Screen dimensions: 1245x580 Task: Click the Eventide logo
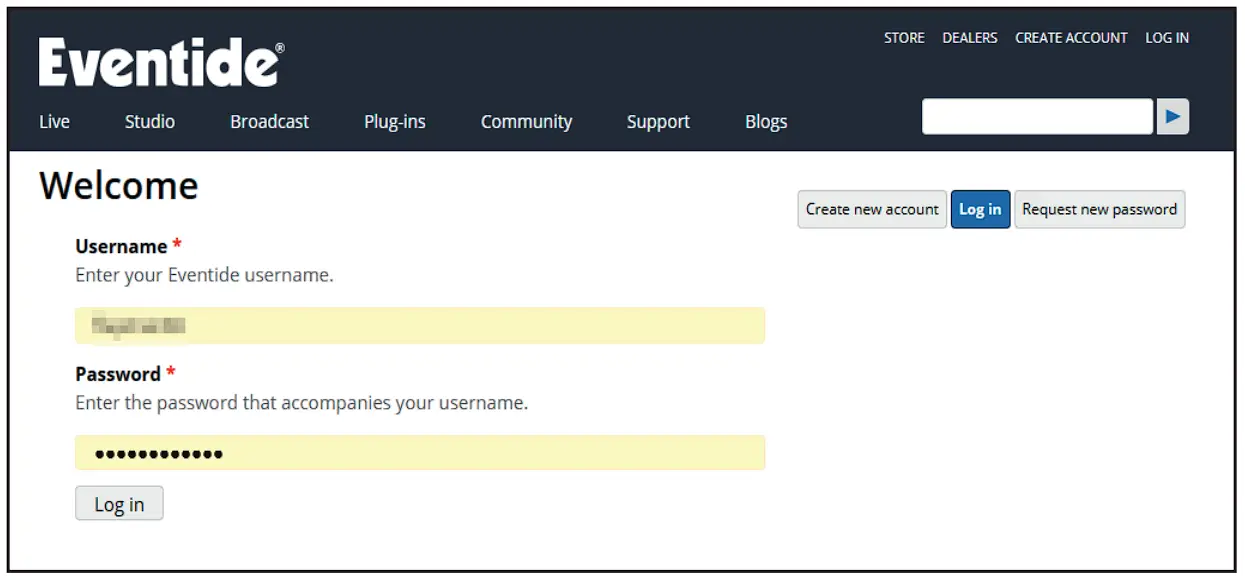click(161, 63)
